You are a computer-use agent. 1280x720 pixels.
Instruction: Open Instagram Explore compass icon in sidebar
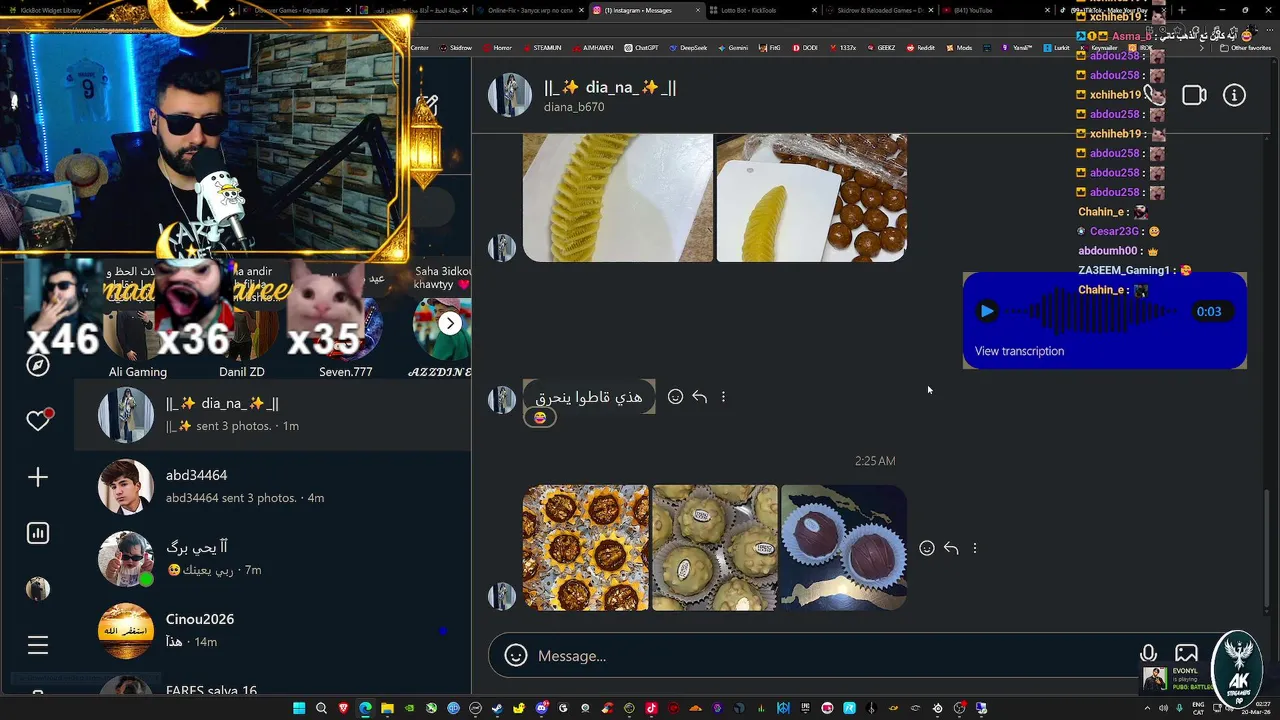pyautogui.click(x=38, y=365)
